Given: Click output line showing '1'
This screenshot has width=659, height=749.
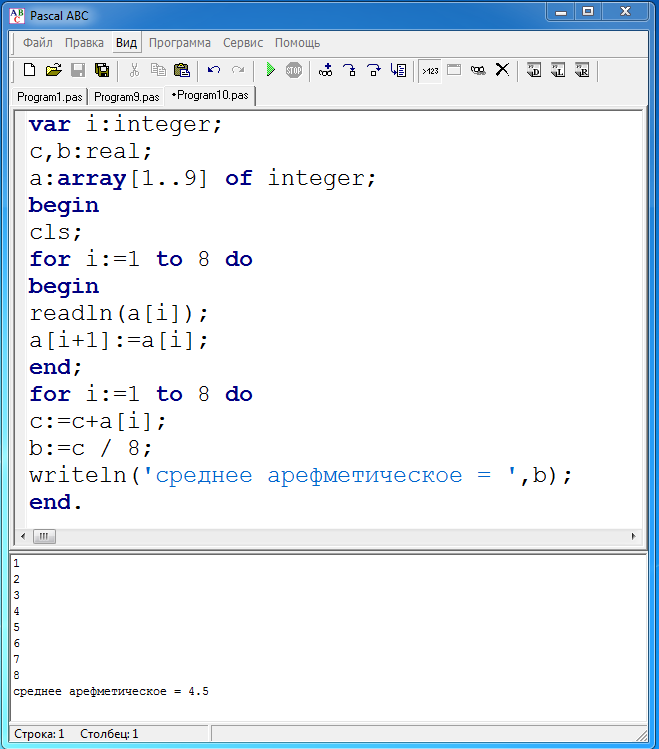Looking at the screenshot, I should [17, 563].
